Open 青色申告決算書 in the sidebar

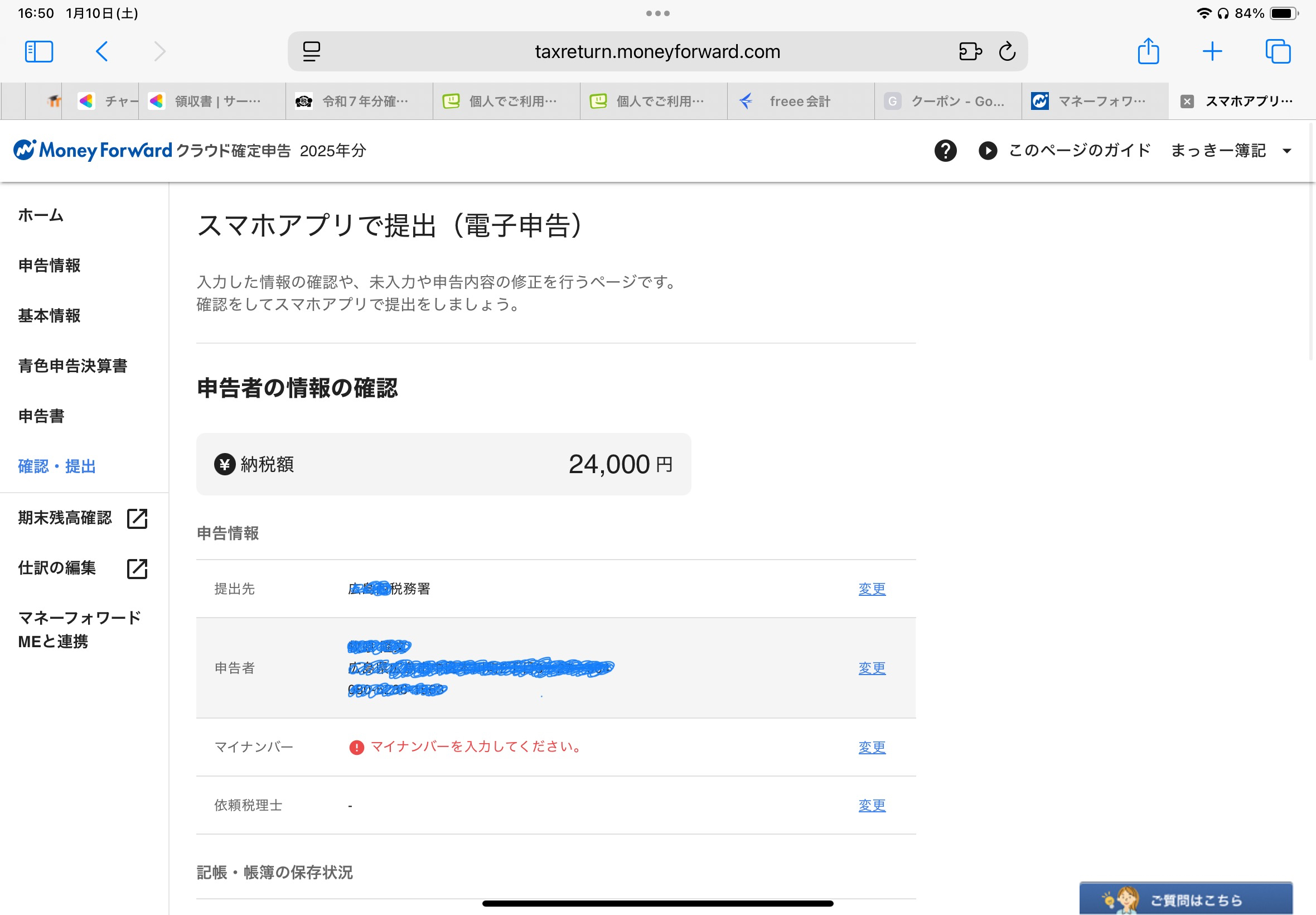coord(72,366)
